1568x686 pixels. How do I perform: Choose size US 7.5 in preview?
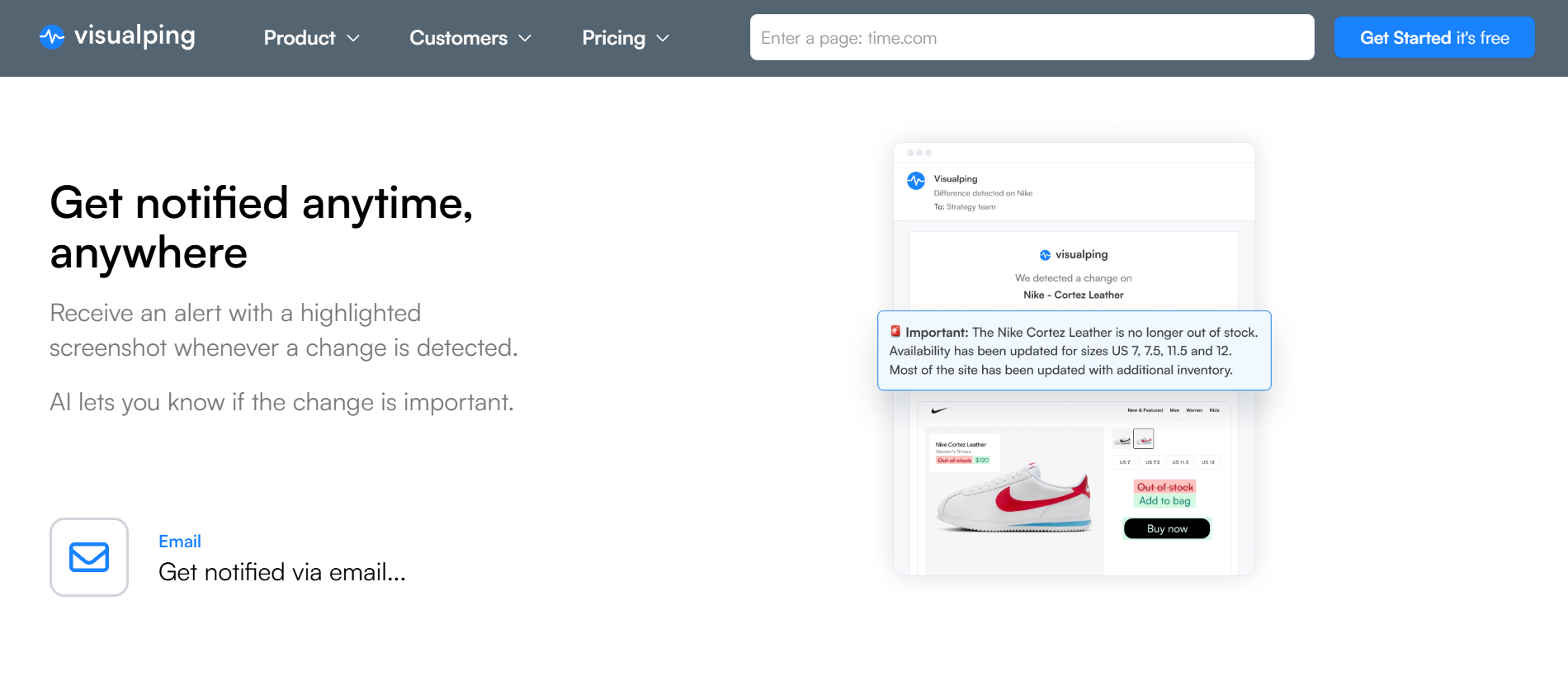(1153, 462)
